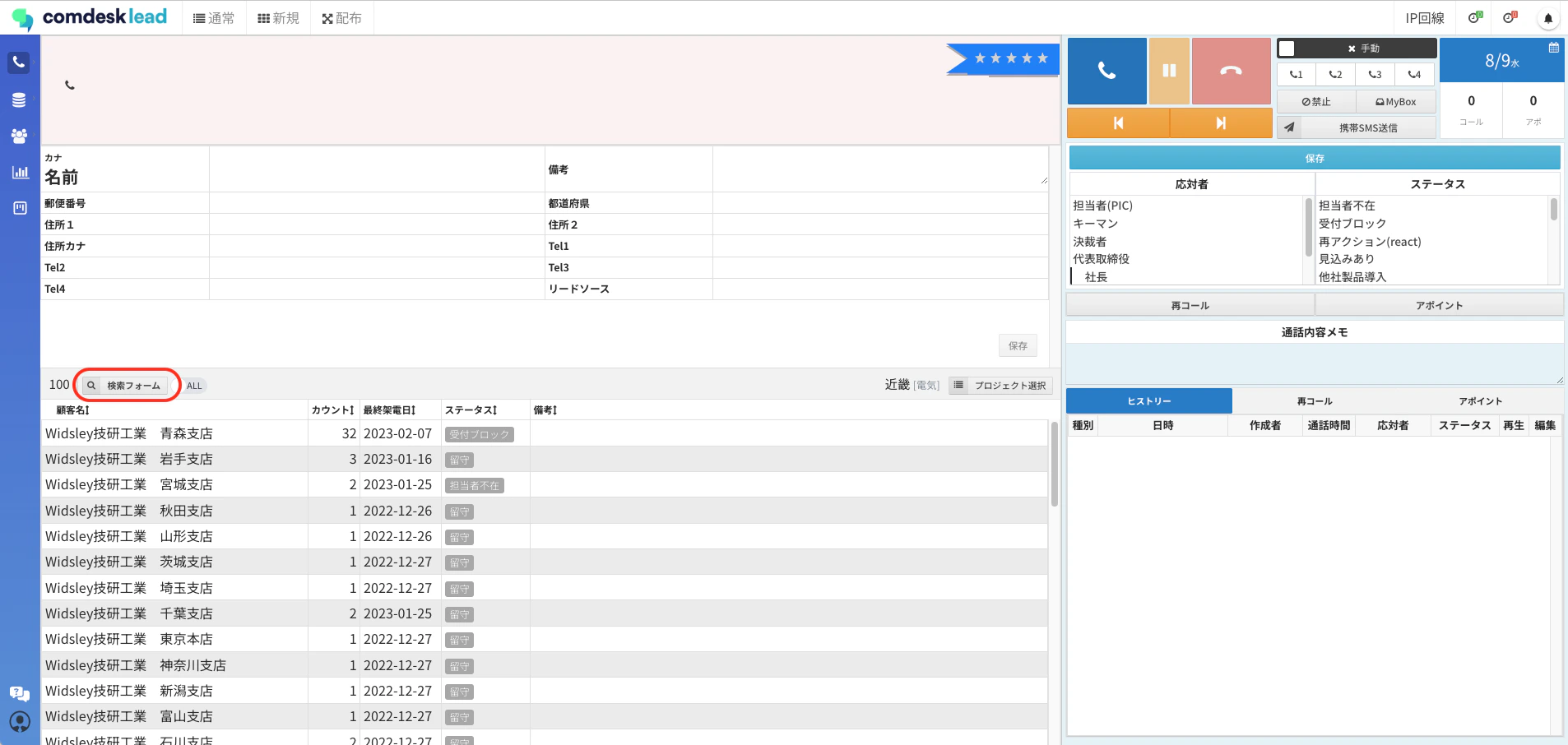Screen dimensions: 1568x745
Task: Click the 禁止 button
Action: [x=1316, y=102]
